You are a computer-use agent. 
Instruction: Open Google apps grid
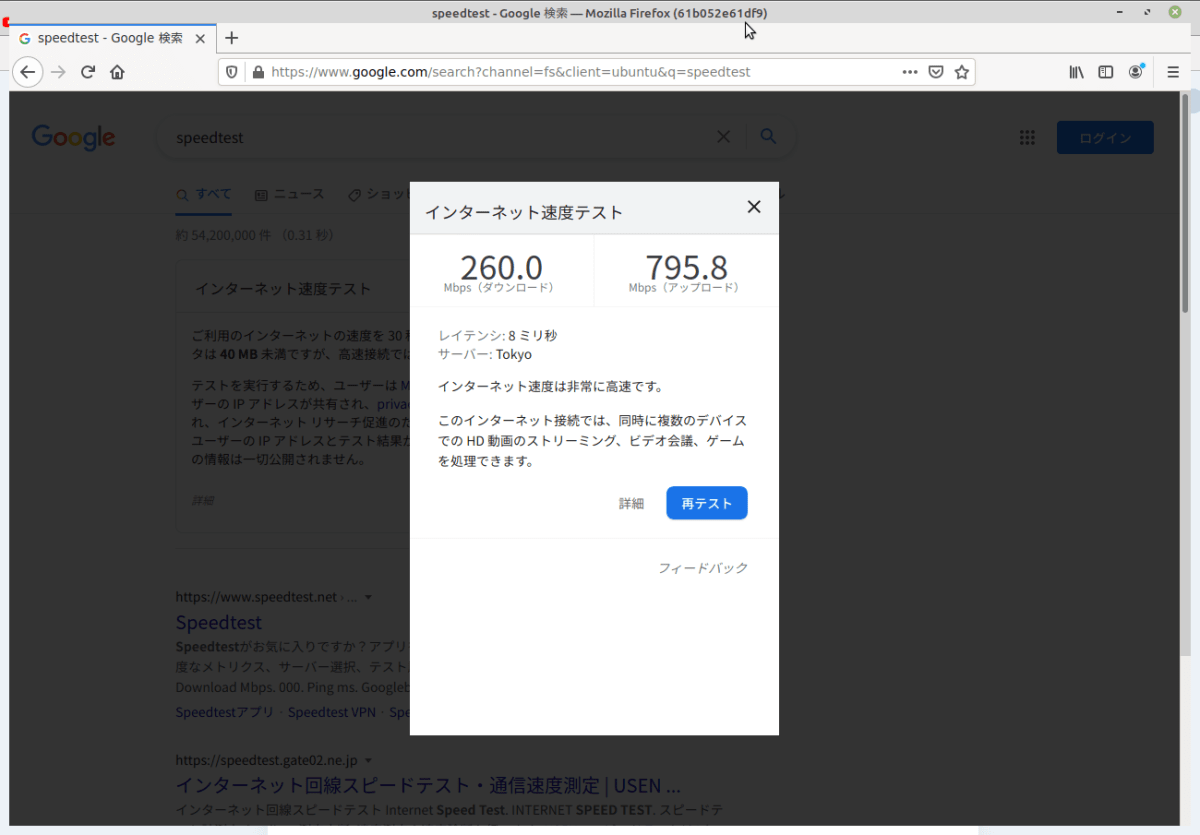pos(1027,138)
